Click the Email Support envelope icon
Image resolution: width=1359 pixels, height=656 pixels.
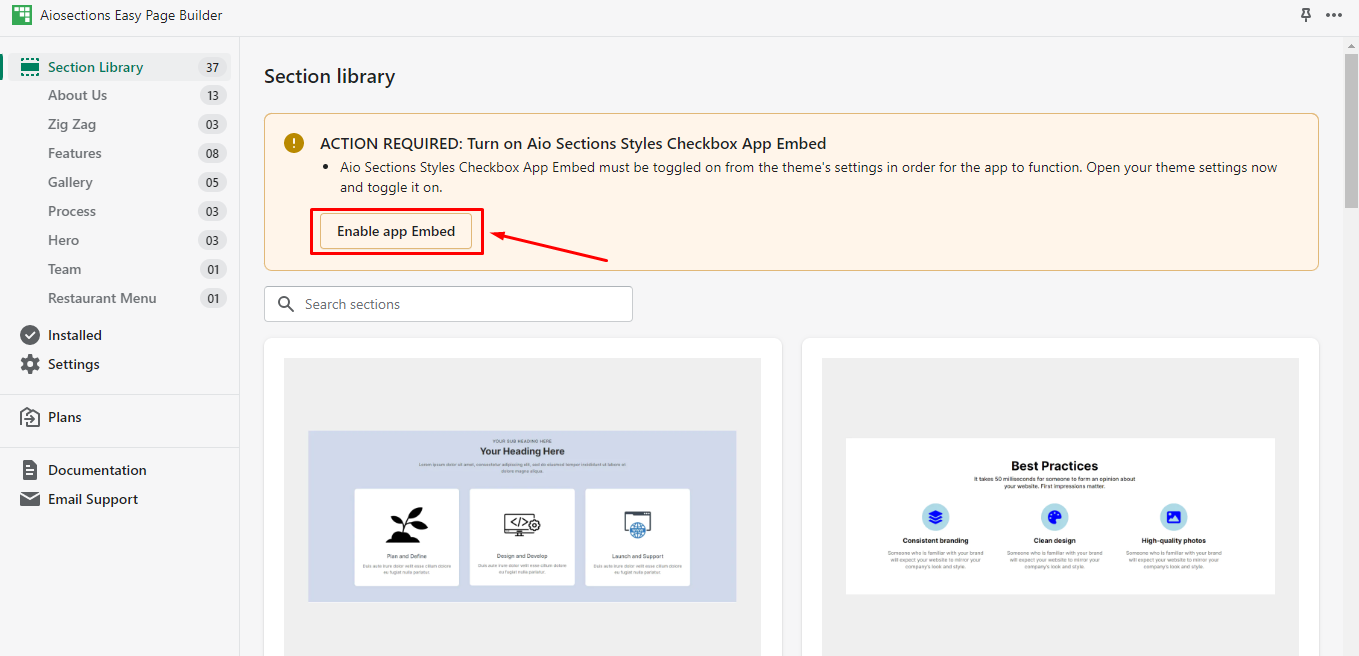30,499
